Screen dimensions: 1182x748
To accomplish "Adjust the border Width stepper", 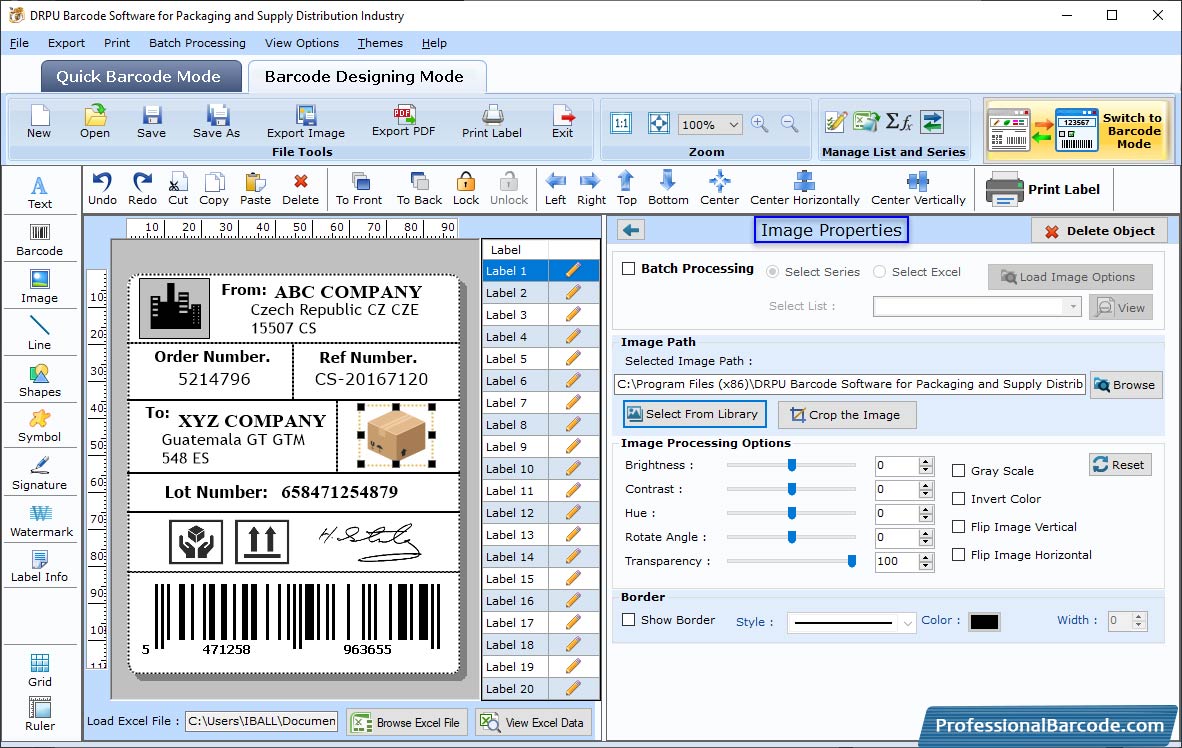I will [x=1139, y=621].
